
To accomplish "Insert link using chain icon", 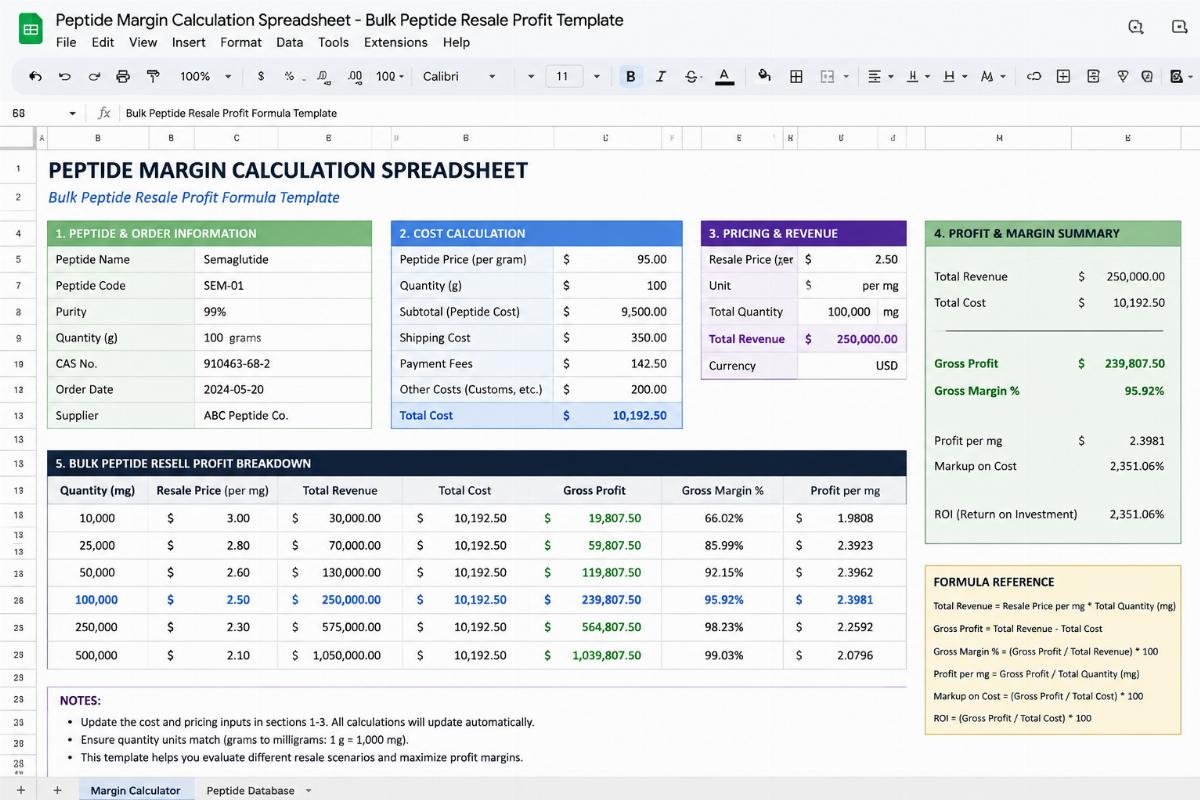I will (x=1034, y=76).
